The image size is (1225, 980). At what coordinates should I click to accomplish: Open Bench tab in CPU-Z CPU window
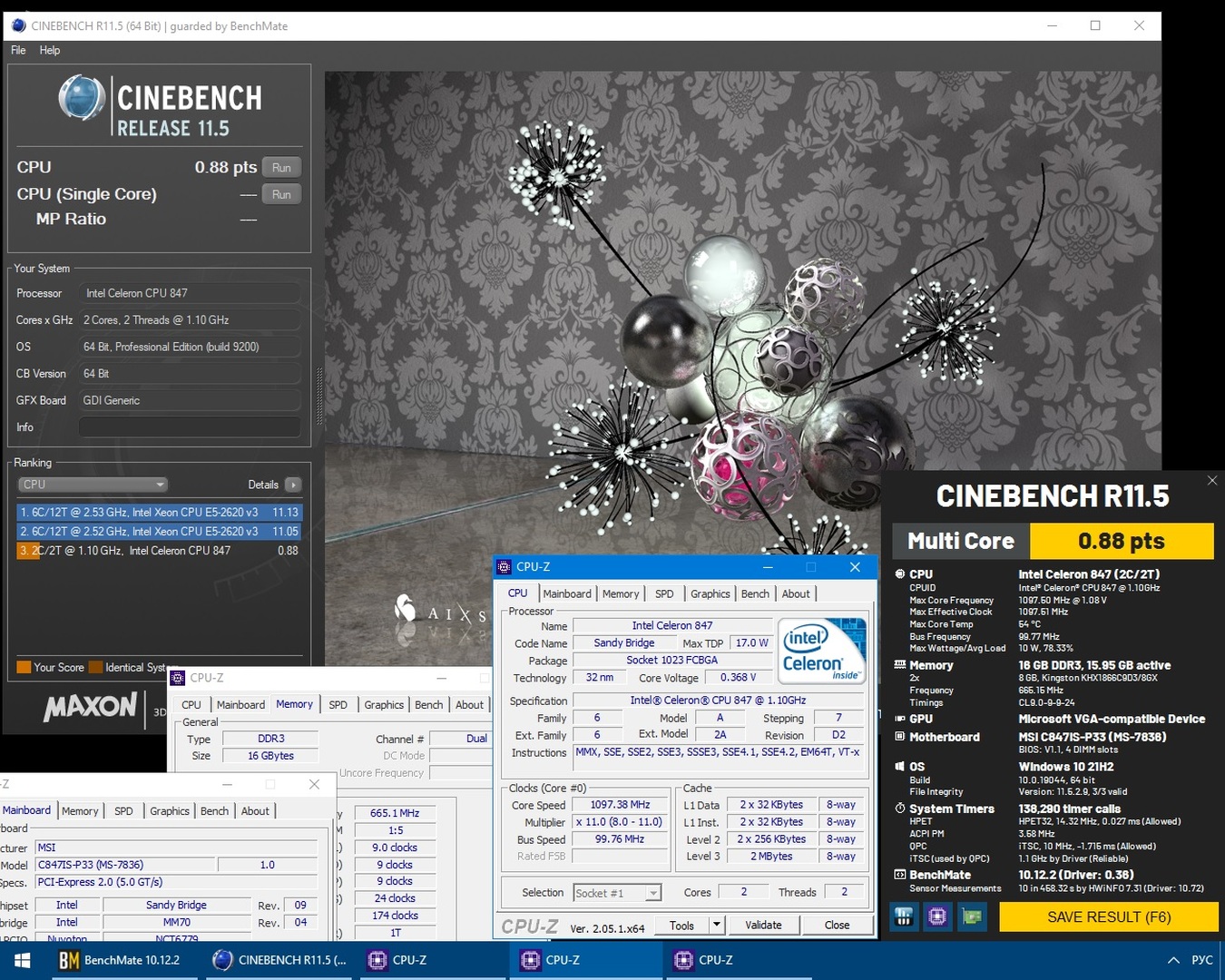pyautogui.click(x=755, y=593)
